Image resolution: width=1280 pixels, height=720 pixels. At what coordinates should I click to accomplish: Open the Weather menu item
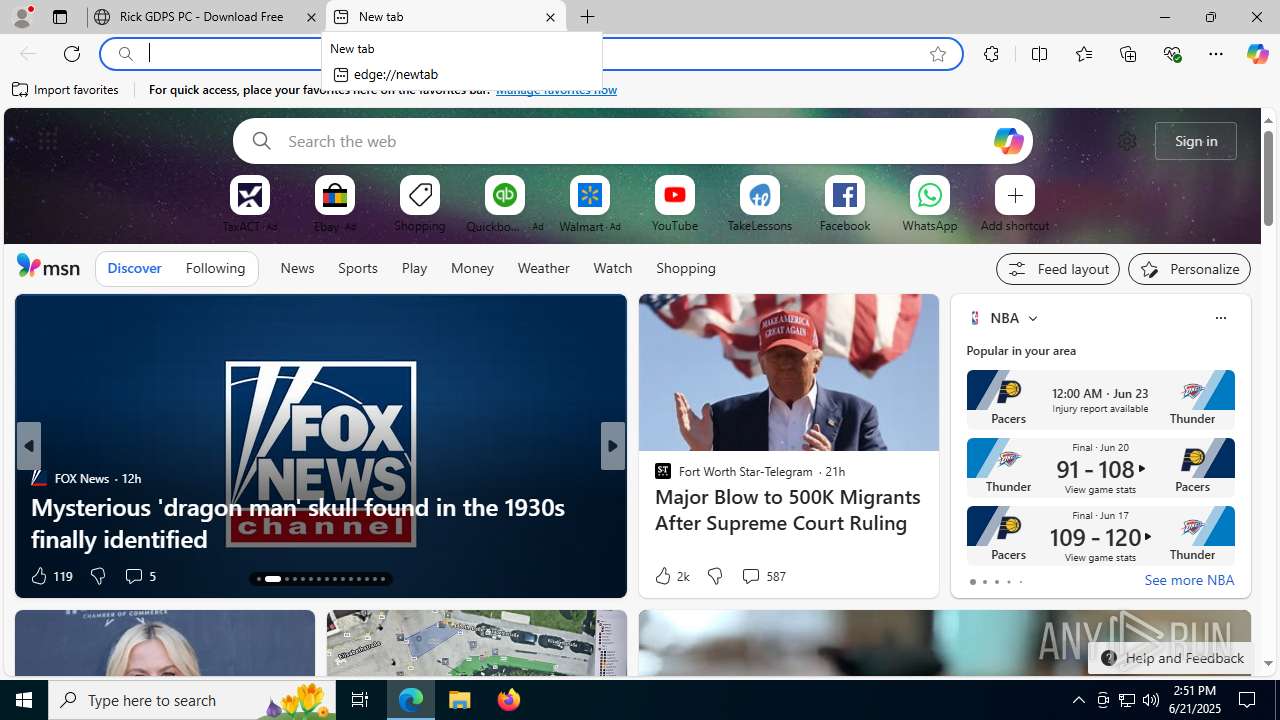click(x=543, y=268)
